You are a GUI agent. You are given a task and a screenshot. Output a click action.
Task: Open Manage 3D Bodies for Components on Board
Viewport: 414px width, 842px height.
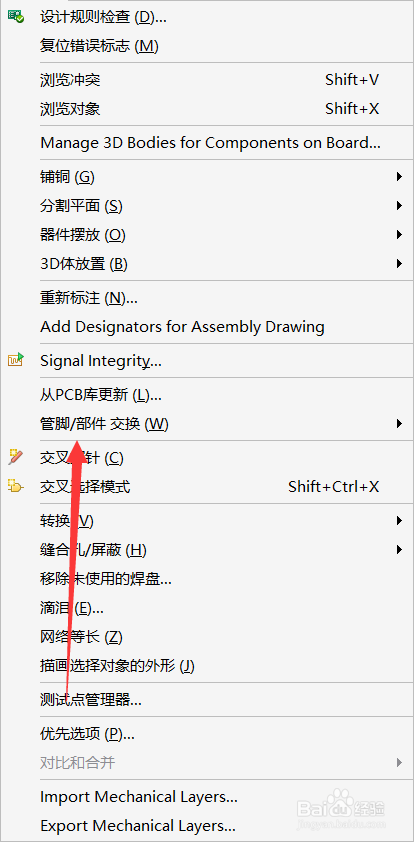207,143
